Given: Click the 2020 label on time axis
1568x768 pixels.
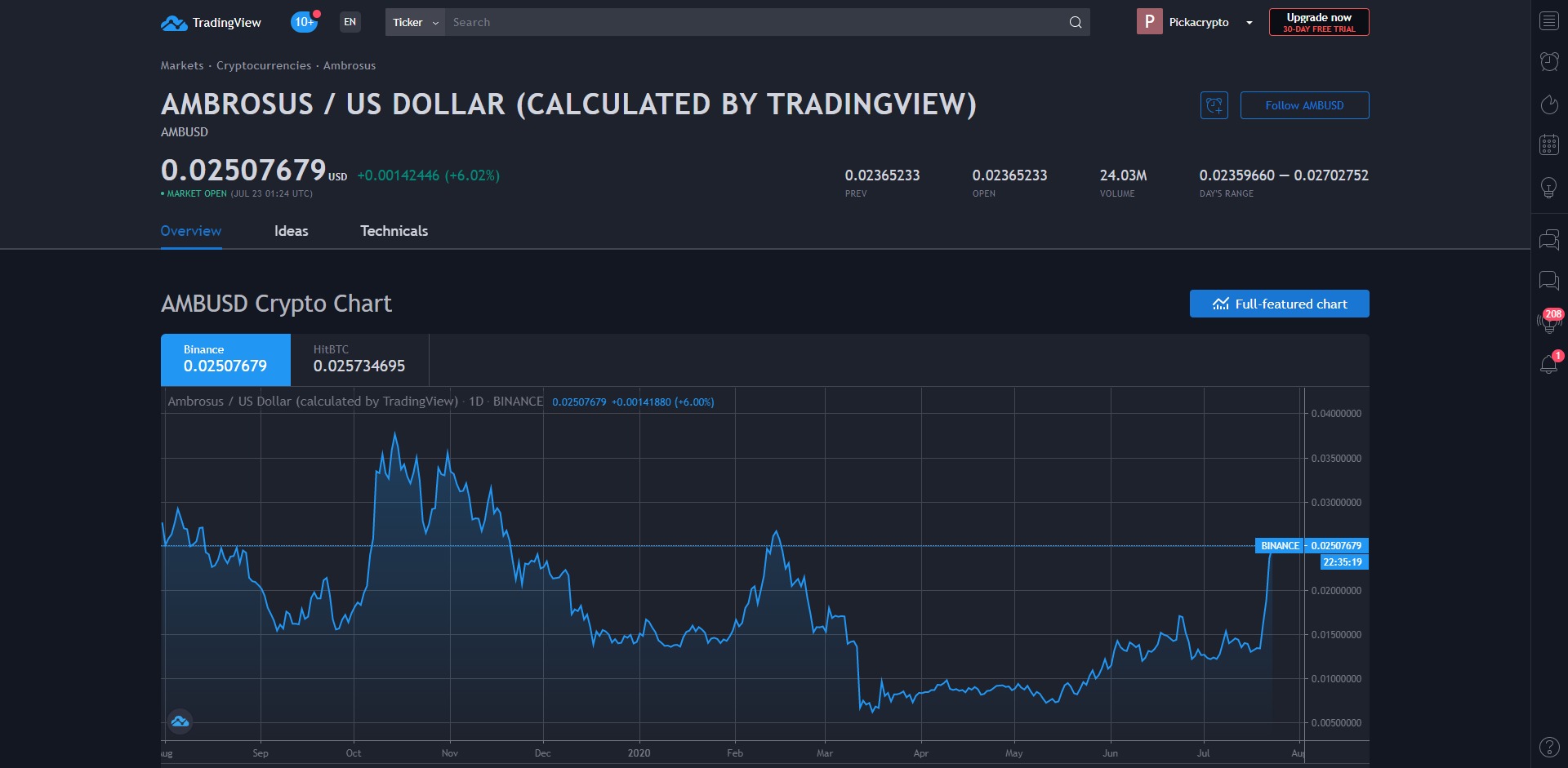Looking at the screenshot, I should coord(639,752).
